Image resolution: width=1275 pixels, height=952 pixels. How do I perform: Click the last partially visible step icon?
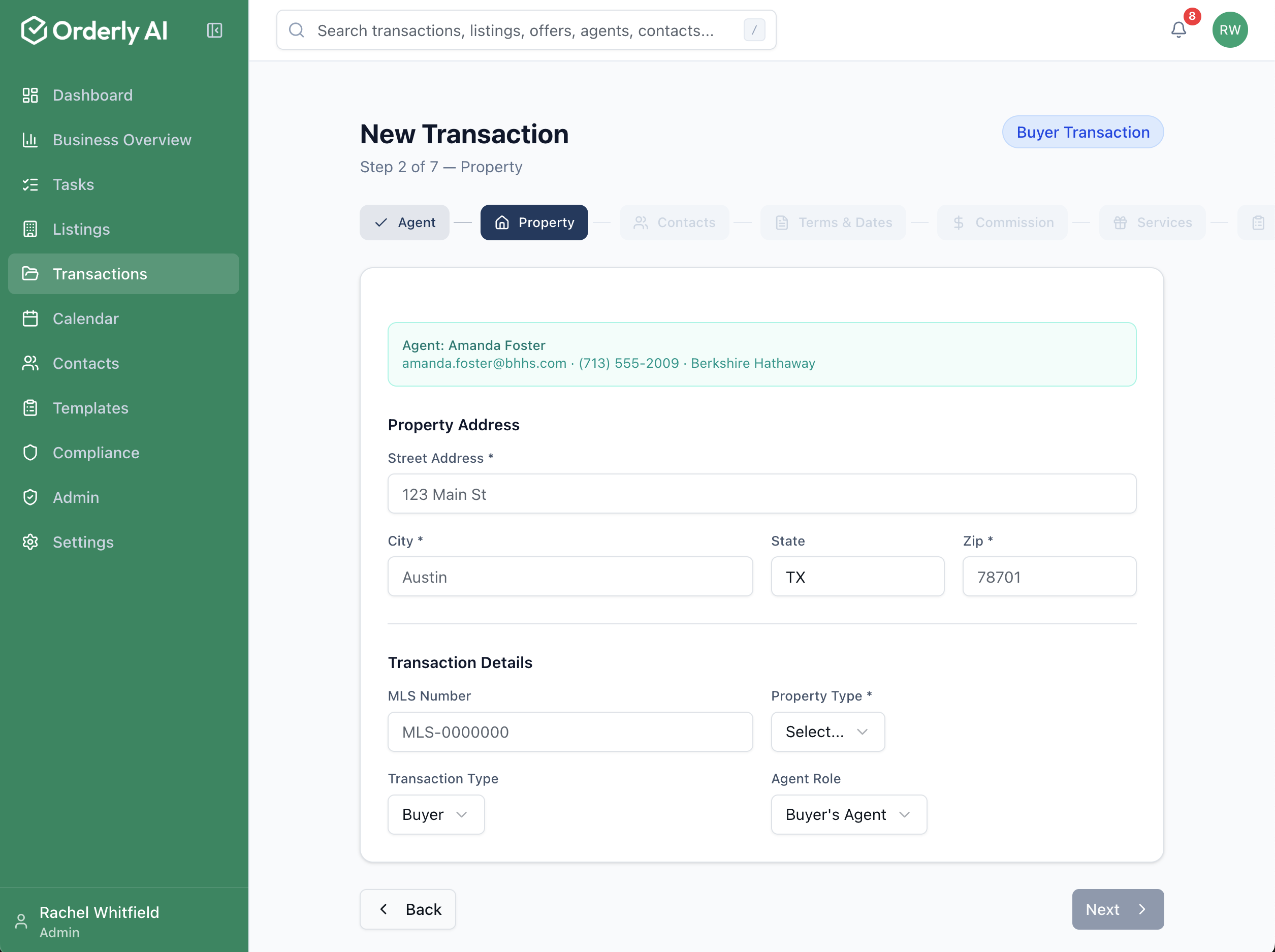[1258, 223]
